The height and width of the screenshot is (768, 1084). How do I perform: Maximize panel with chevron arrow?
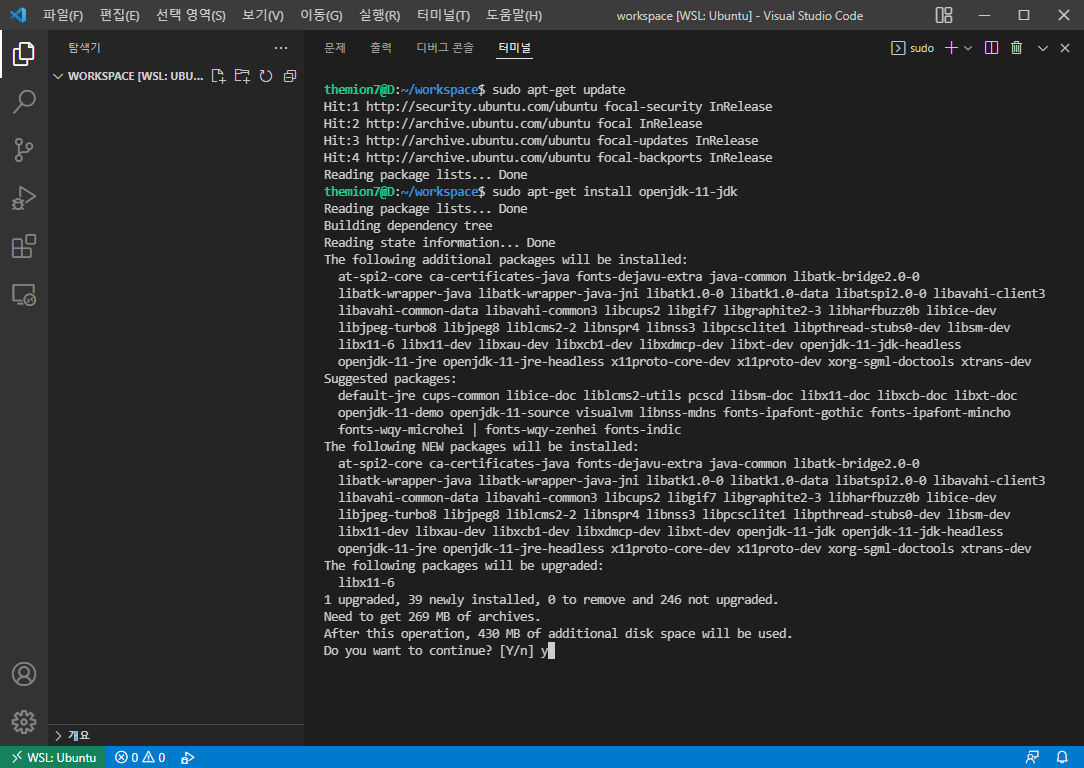1043,48
